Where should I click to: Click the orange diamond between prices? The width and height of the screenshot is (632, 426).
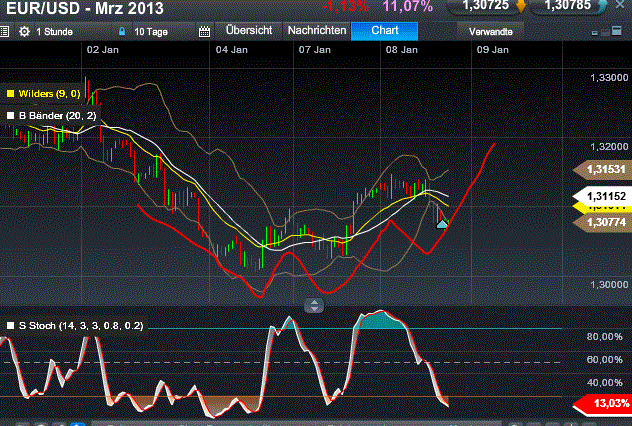click(520, 8)
